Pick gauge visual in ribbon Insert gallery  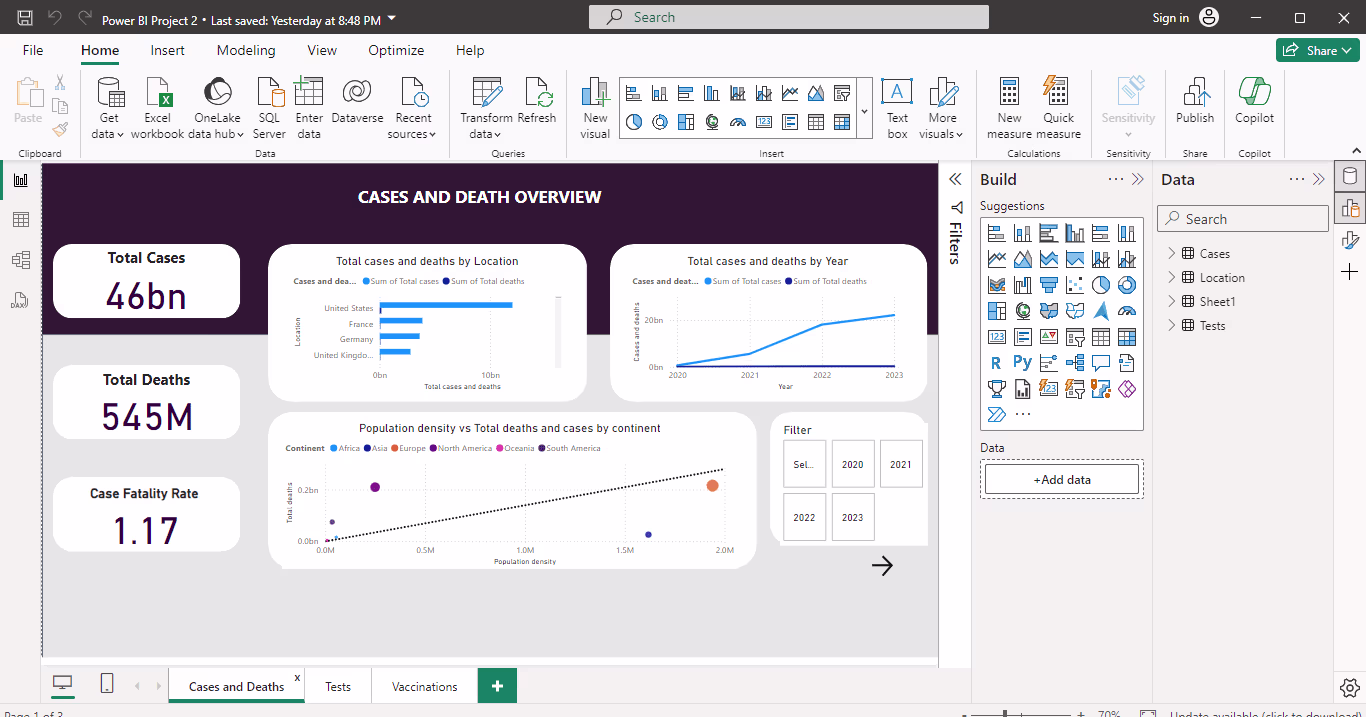(738, 122)
